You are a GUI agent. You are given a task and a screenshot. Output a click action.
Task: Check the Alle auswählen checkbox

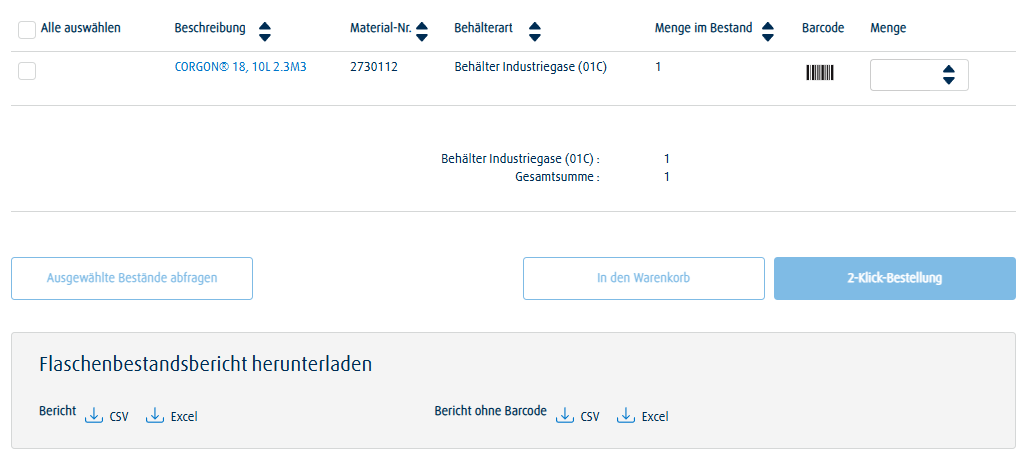tap(27, 30)
